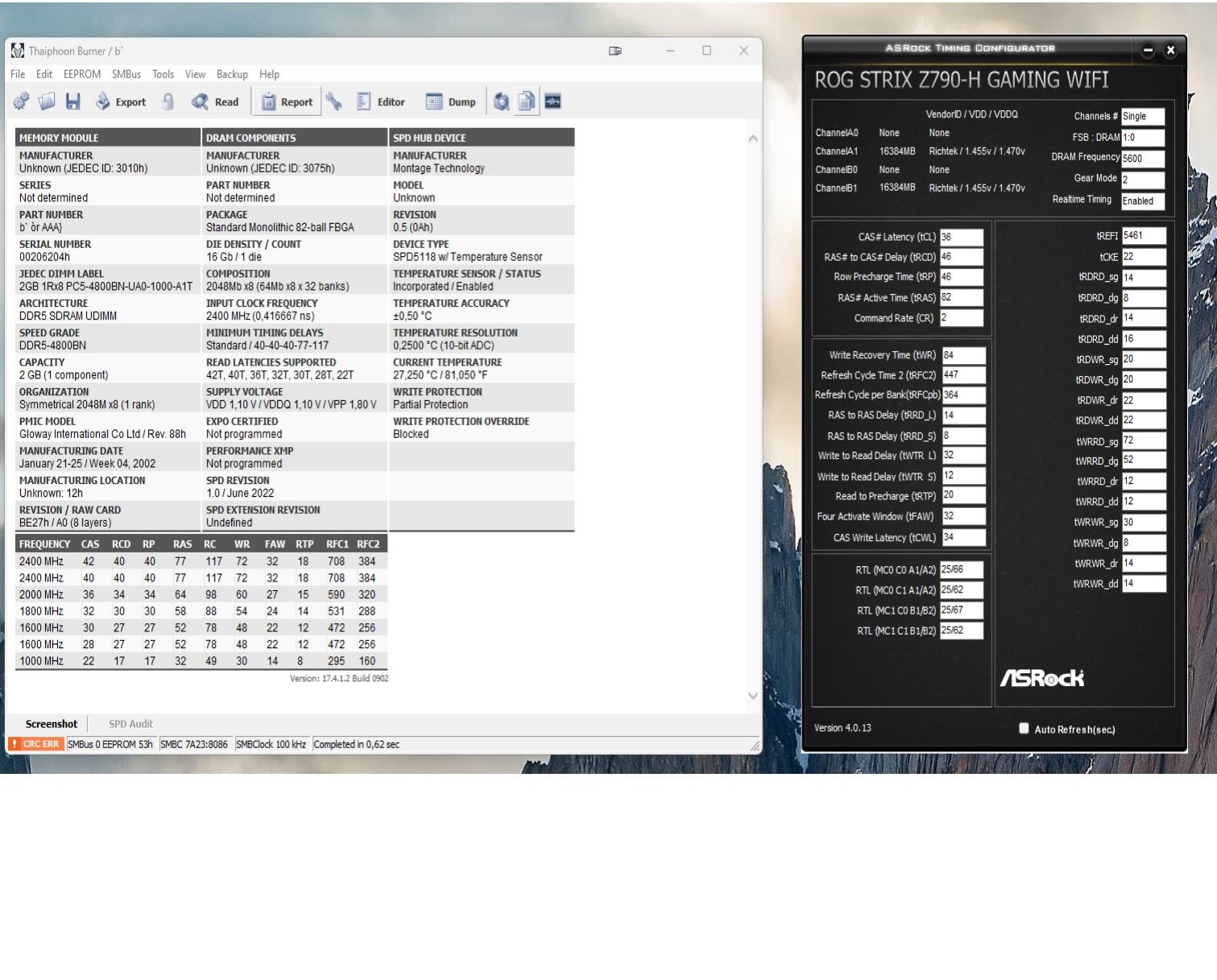
Task: Click the Export toolbar button
Action: 121,101
